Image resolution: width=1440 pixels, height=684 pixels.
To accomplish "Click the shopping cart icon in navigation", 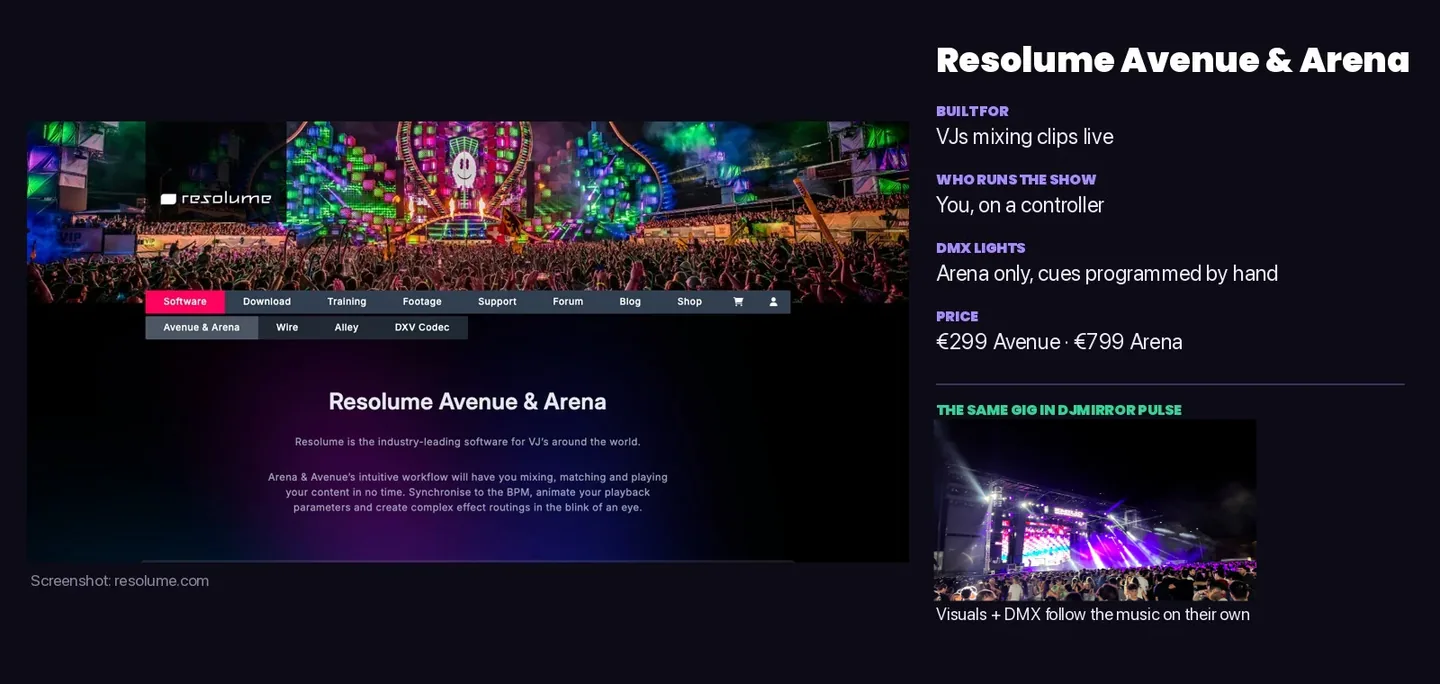I will 738,301.
